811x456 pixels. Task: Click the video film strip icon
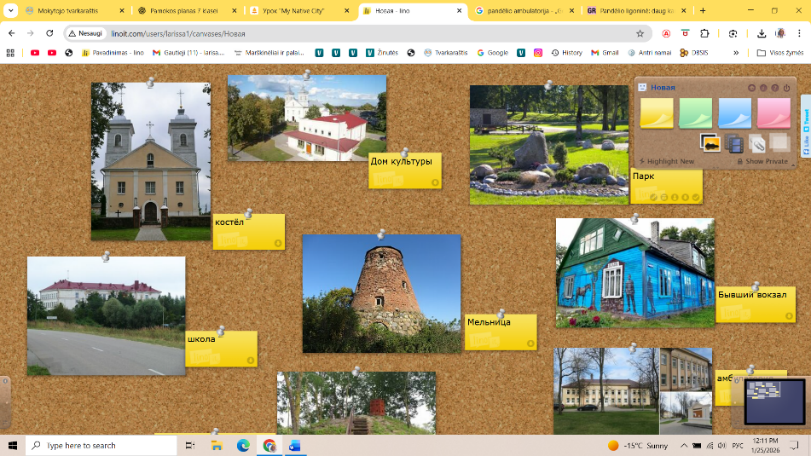[734, 144]
